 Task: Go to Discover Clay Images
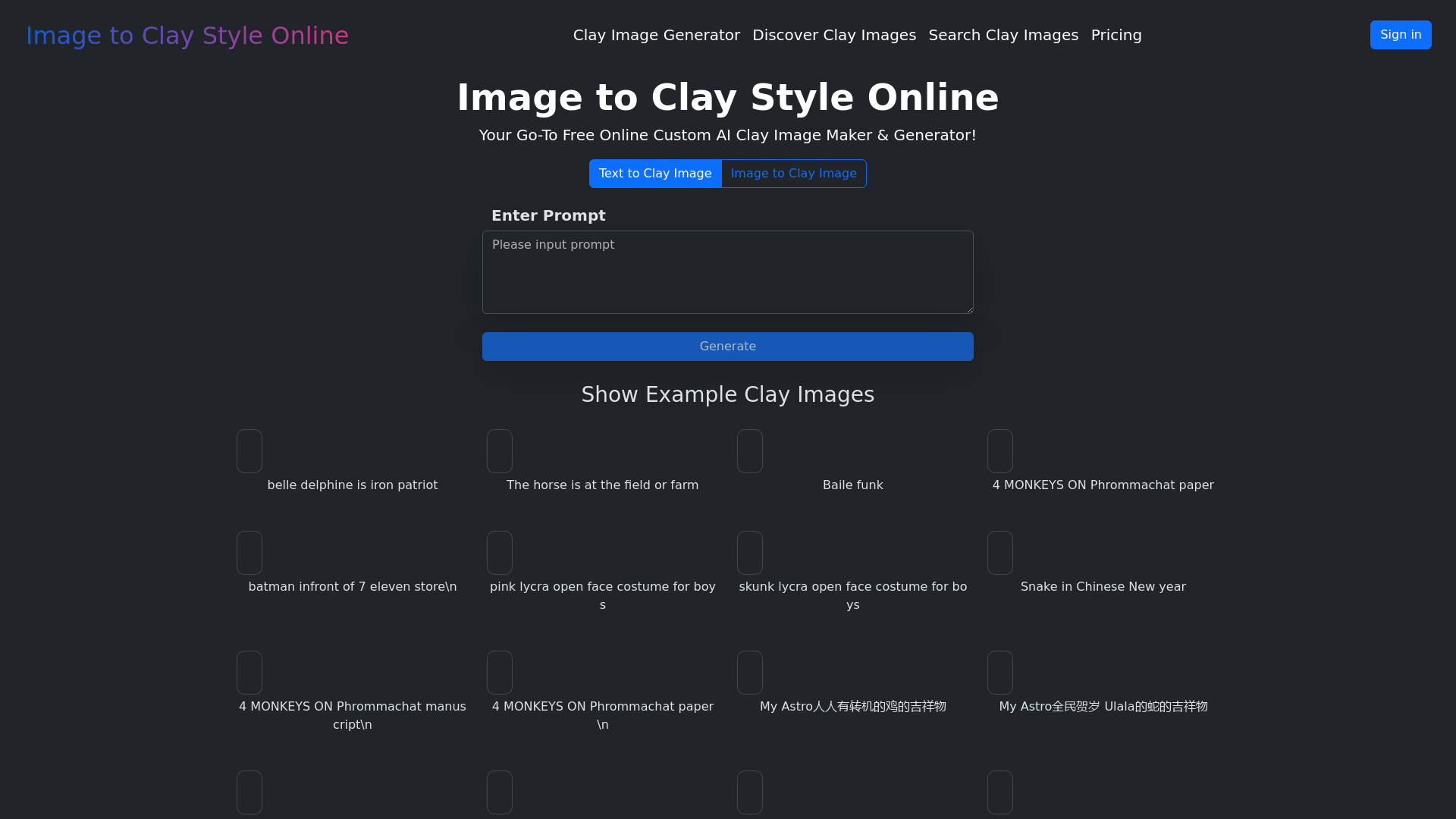point(834,36)
